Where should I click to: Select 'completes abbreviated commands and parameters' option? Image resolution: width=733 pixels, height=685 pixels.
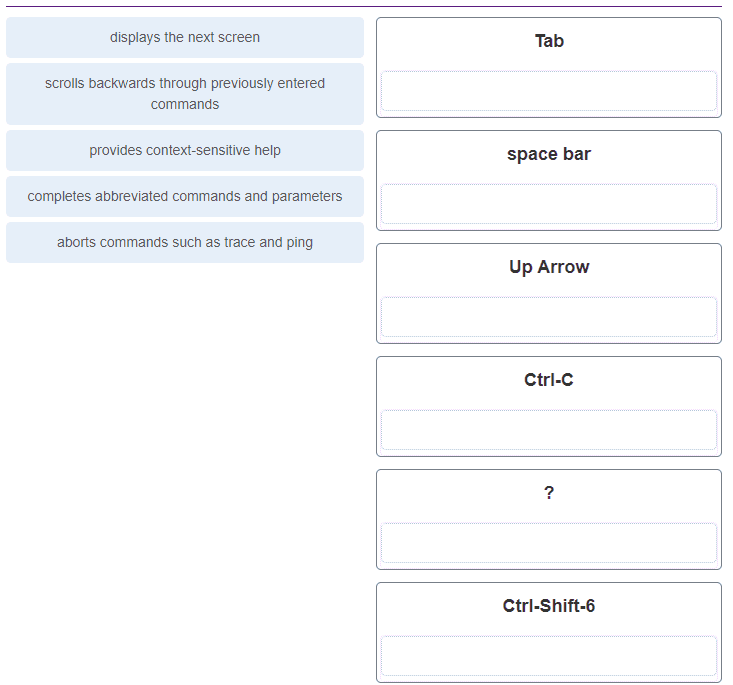coord(185,197)
